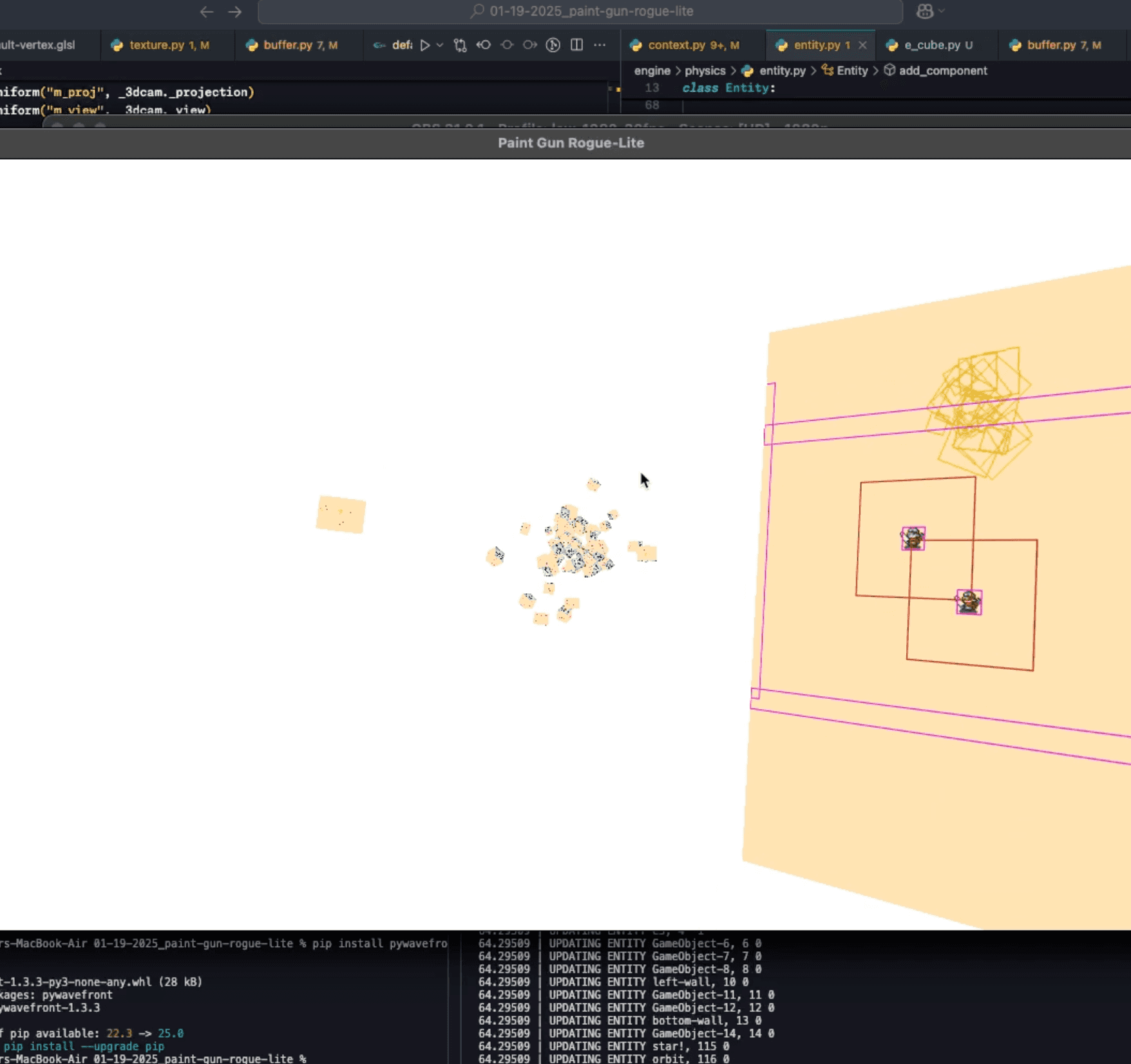Click the entity.py breadcrumb
The width and height of the screenshot is (1131, 1064).
click(774, 71)
